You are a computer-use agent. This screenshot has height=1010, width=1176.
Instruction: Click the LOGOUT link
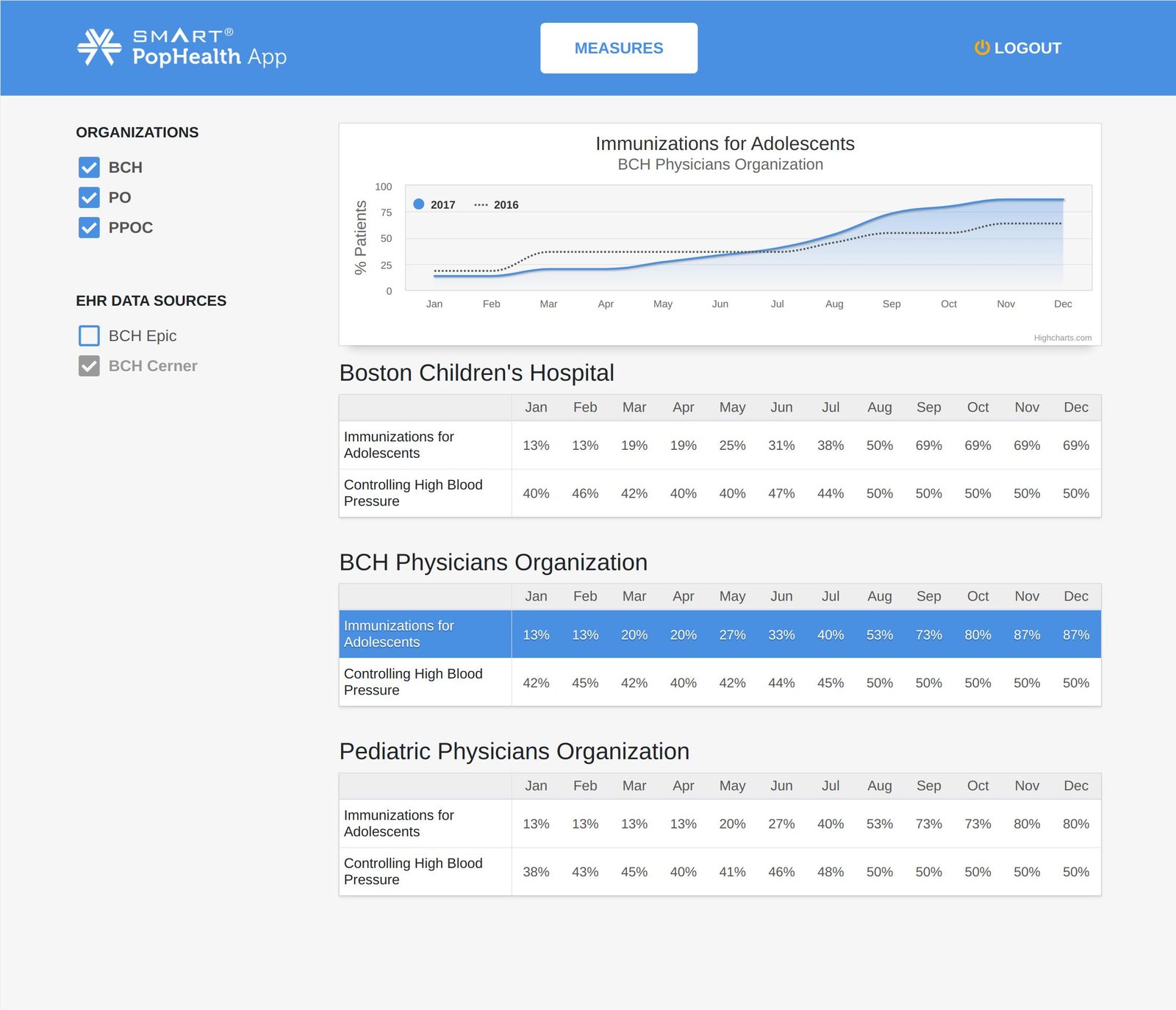1018,48
